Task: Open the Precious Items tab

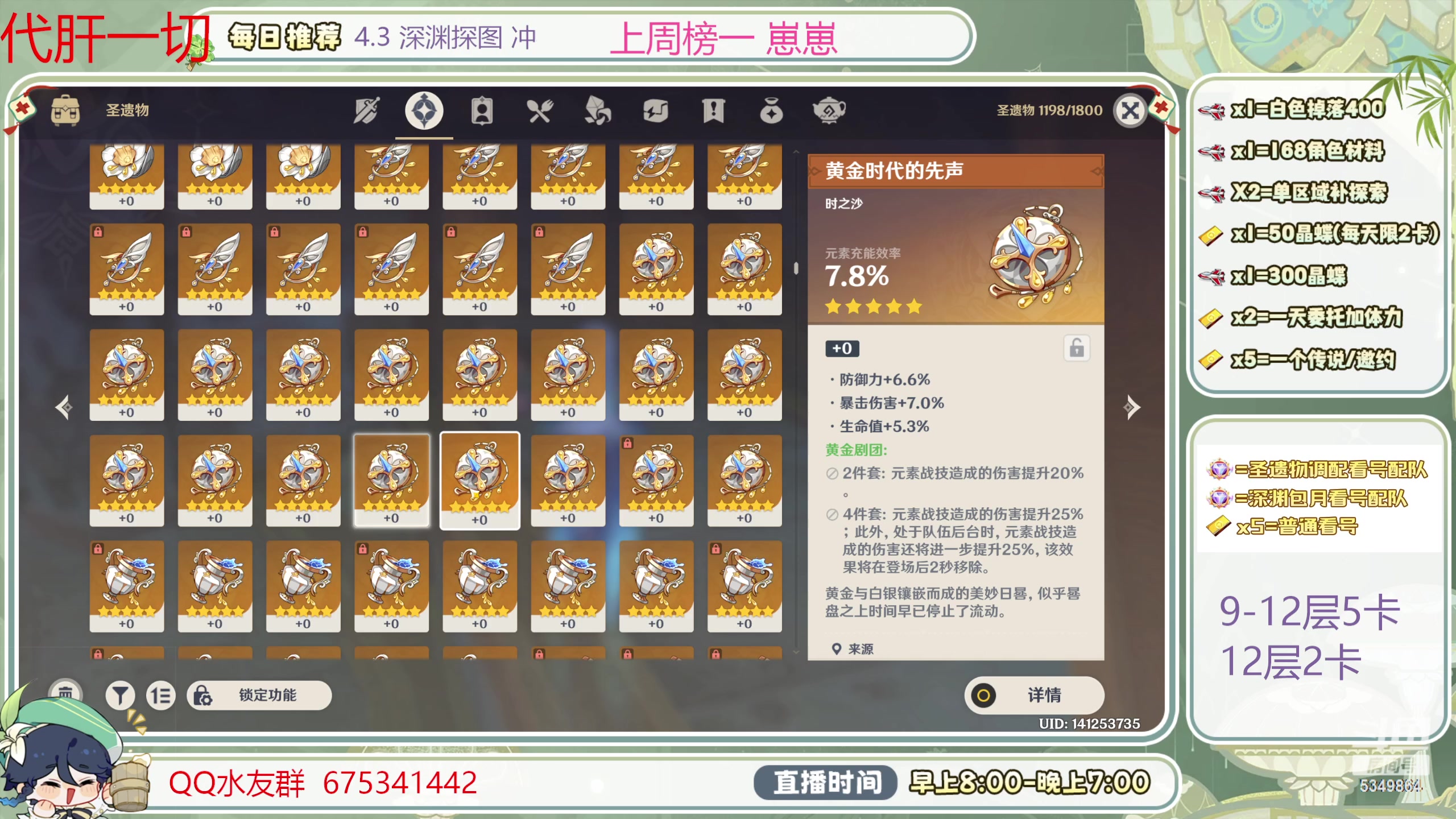Action: click(771, 110)
